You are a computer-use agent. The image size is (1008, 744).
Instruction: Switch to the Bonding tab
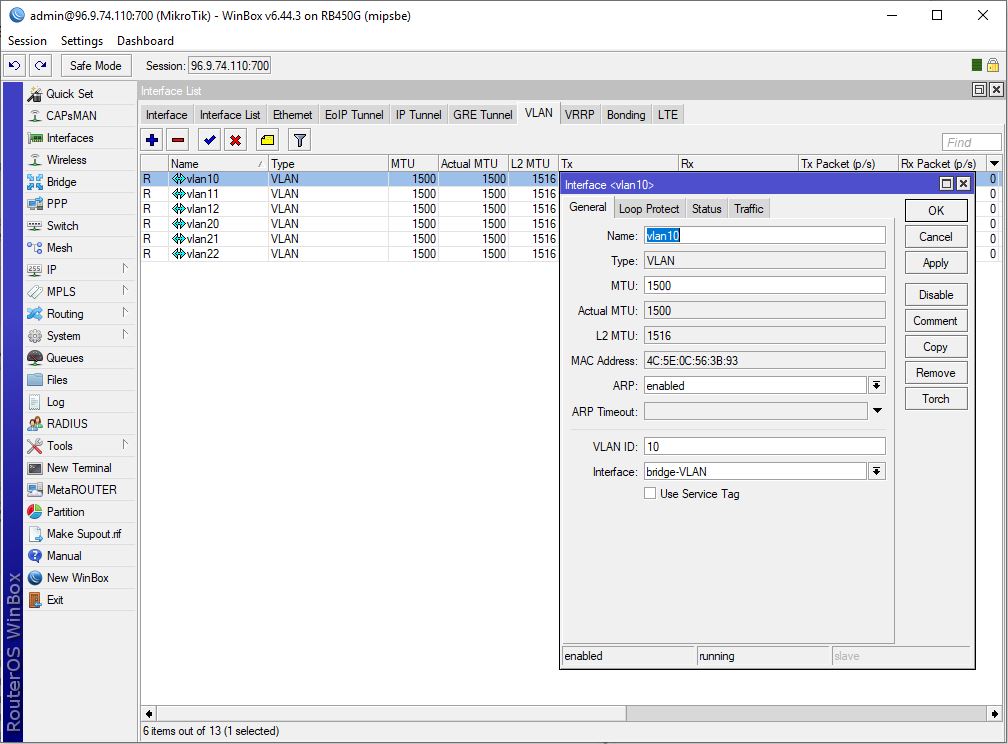tap(626, 114)
